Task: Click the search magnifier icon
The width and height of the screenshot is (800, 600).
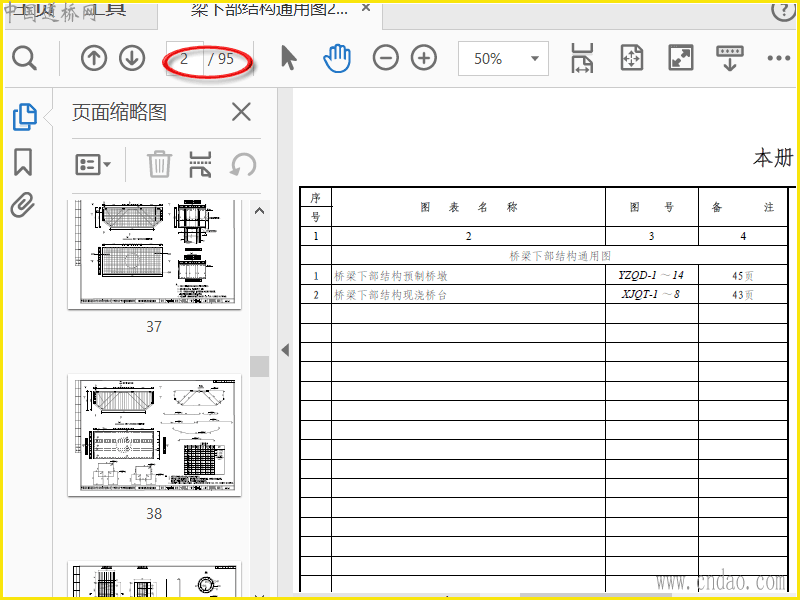Action: [24, 59]
